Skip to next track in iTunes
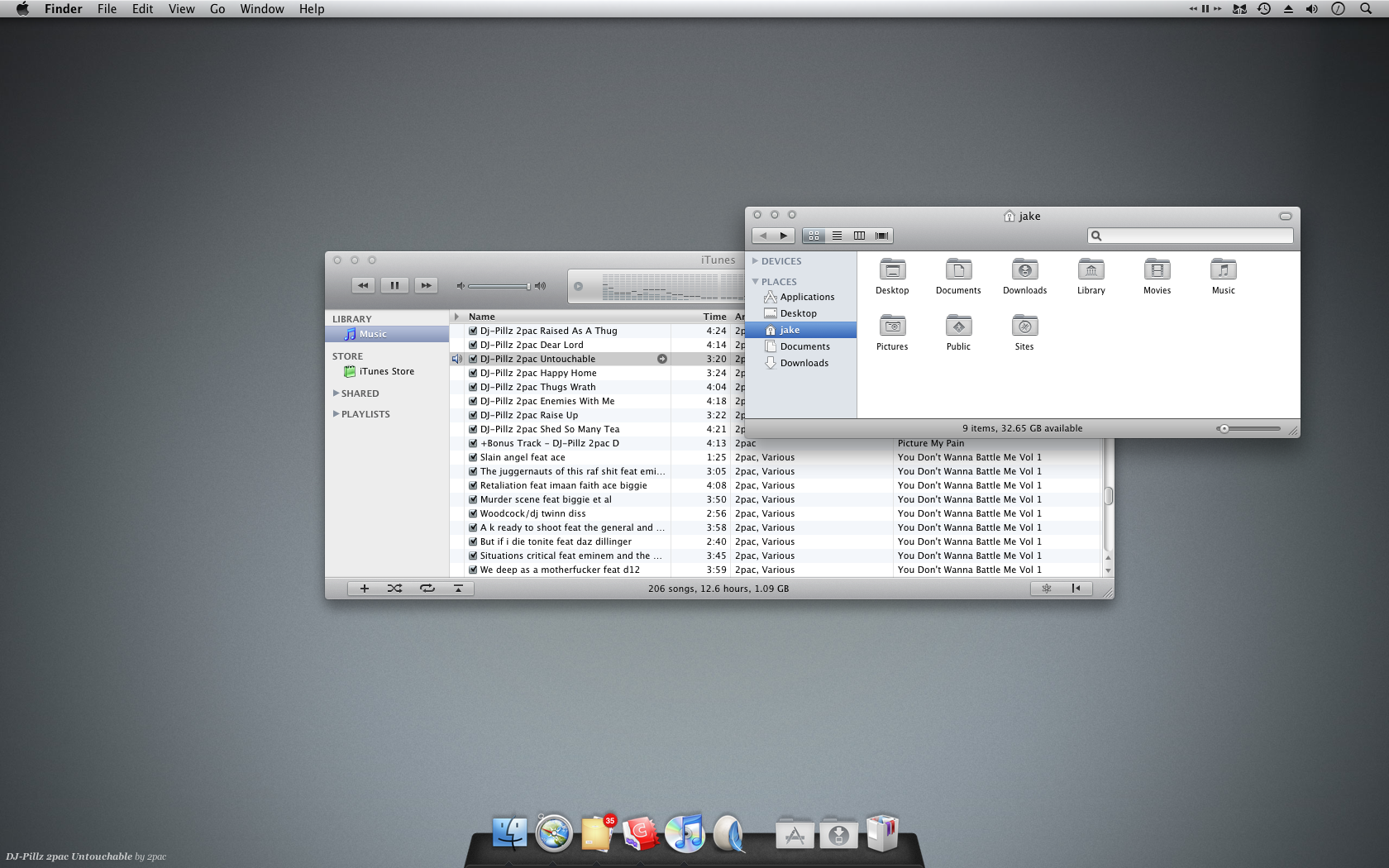 coord(426,285)
